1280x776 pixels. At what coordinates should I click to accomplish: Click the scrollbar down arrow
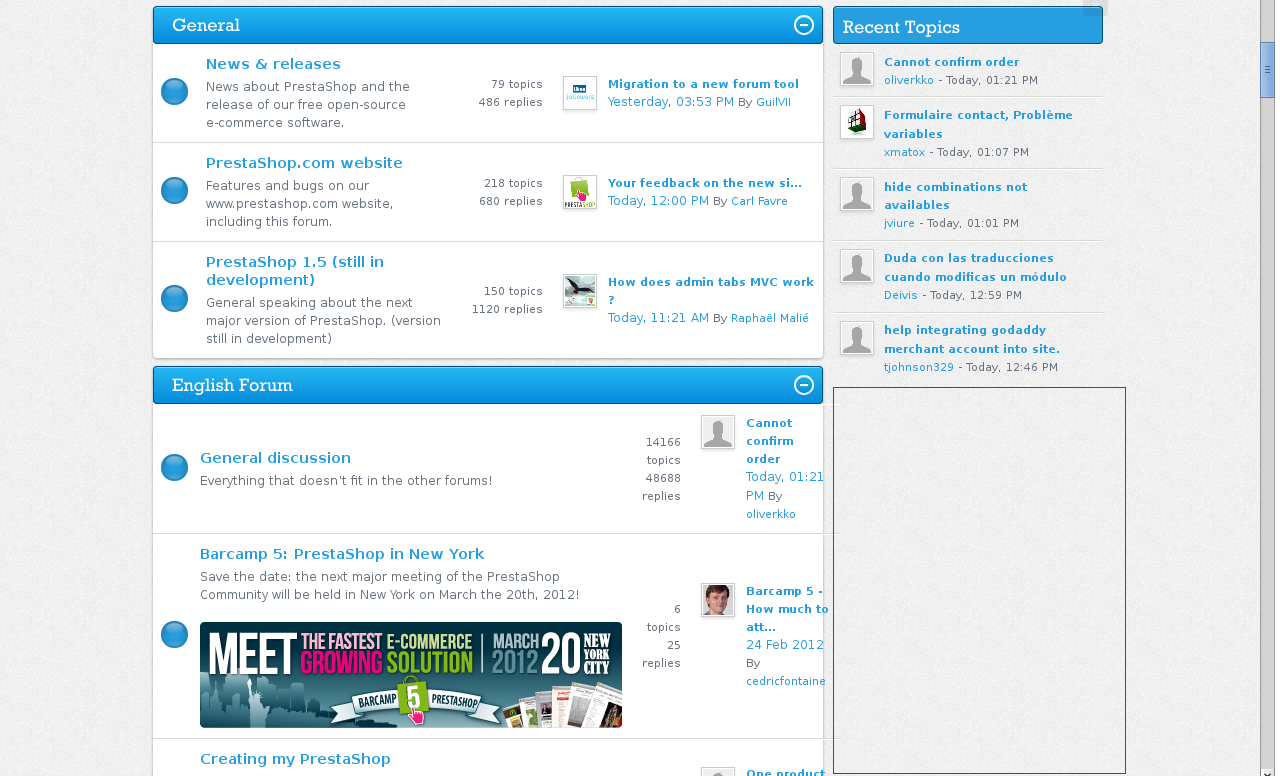pos(1267,771)
